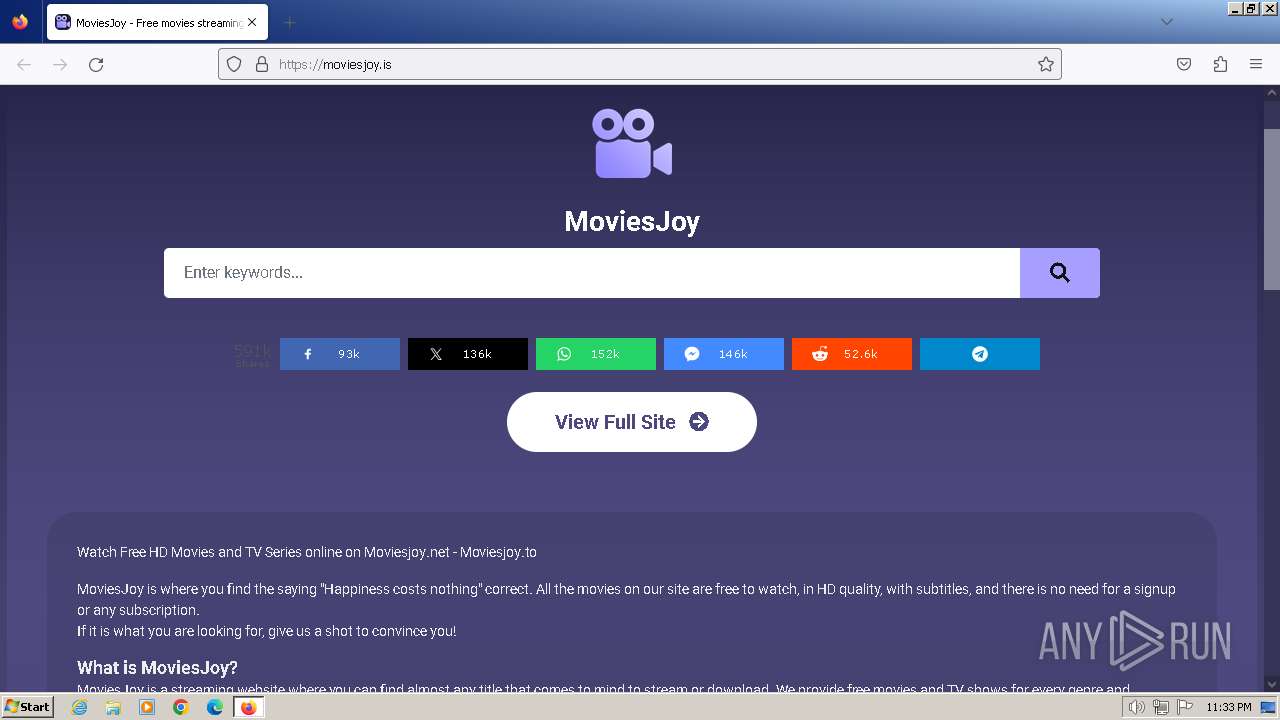Click the View Full Site button
This screenshot has height=720, width=1280.
point(632,422)
